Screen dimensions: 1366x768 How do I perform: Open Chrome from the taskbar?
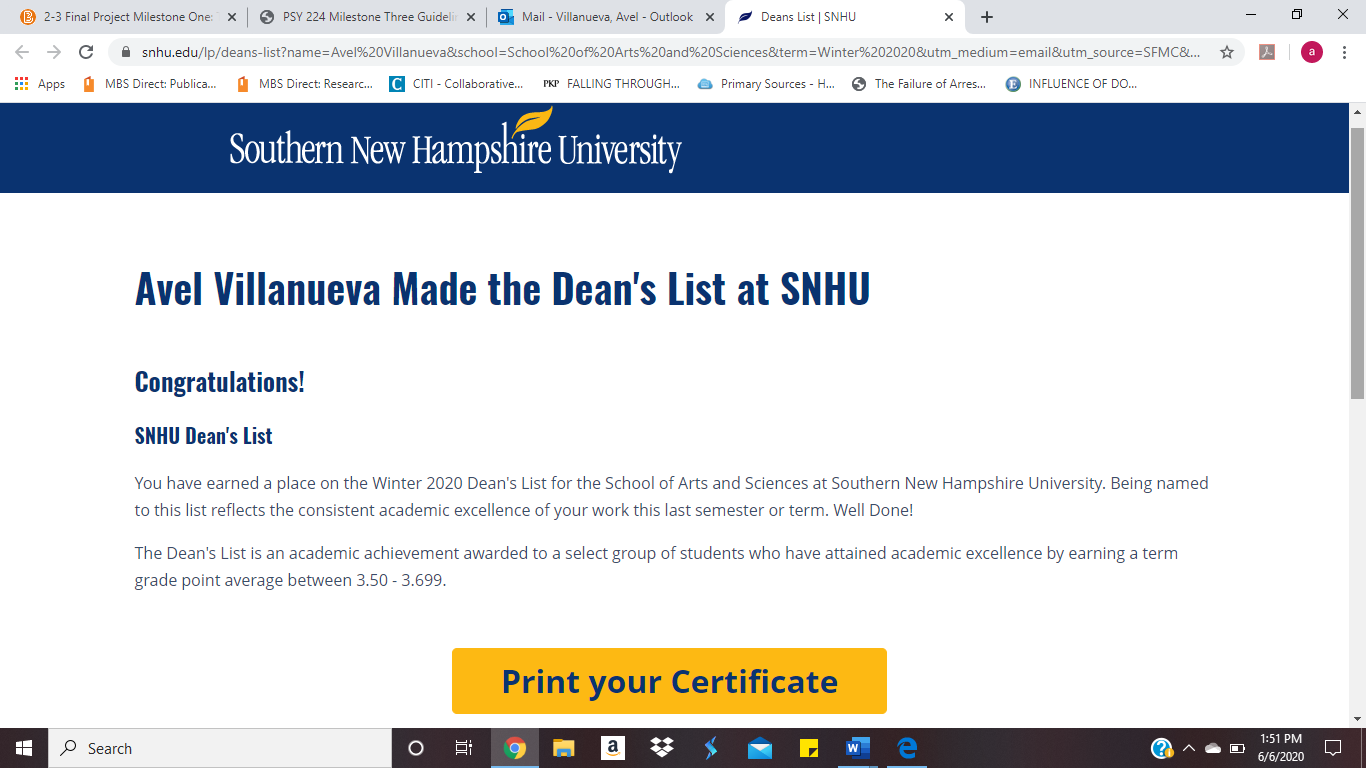[x=515, y=748]
